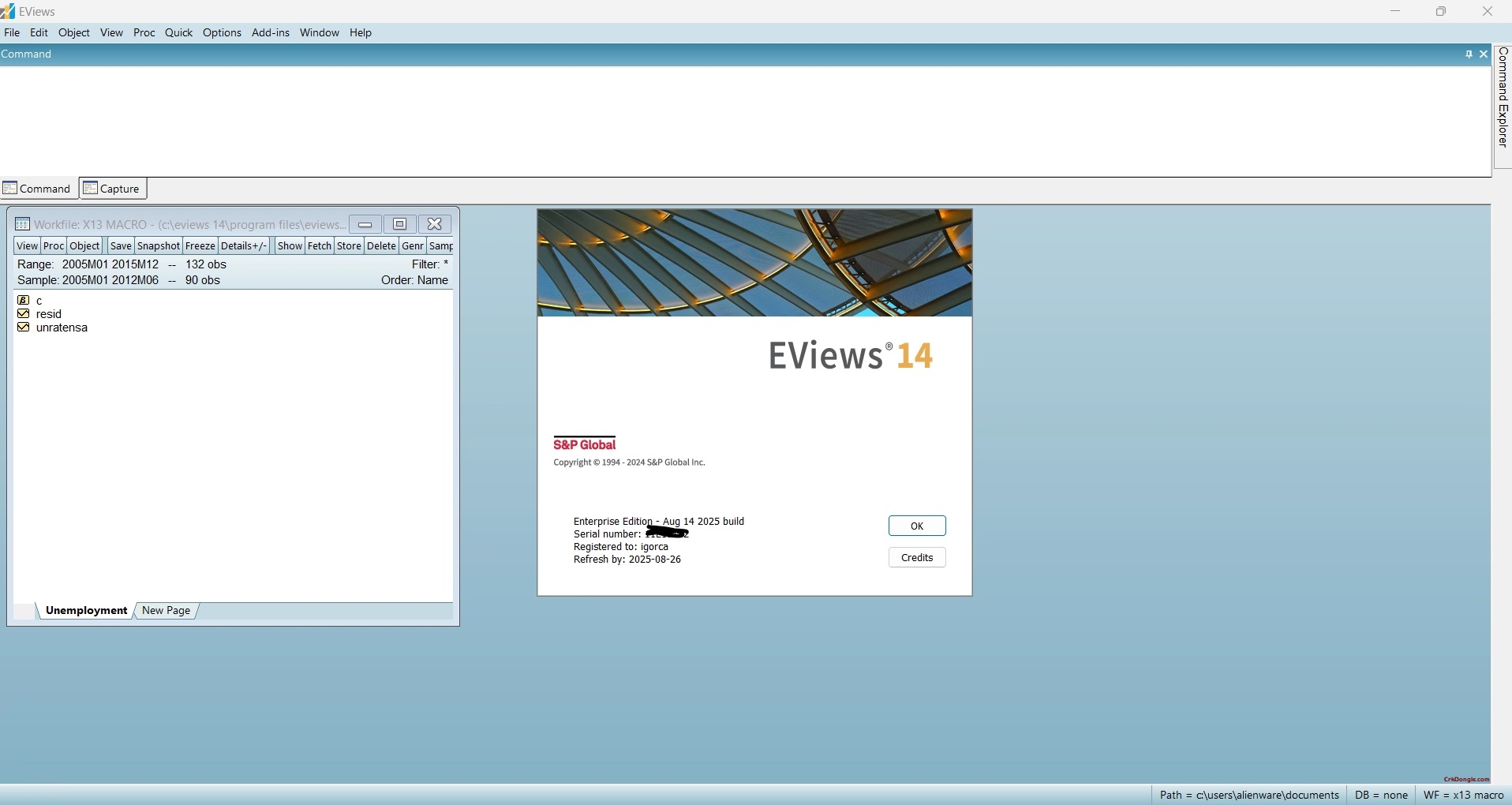Open the Proc menu on the workfile toolbar
Image resolution: width=1512 pixels, height=805 pixels.
point(52,245)
